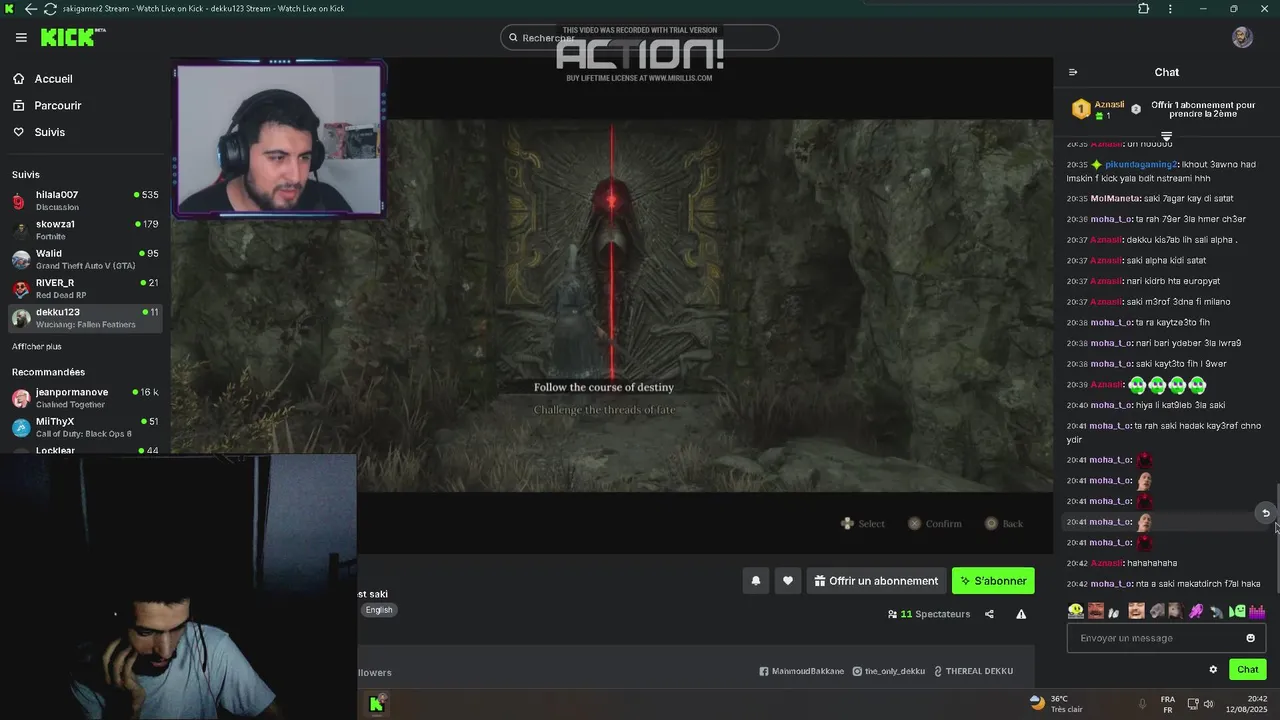The width and height of the screenshot is (1280, 720).
Task: Click the Chat panel heading
Action: (1166, 72)
